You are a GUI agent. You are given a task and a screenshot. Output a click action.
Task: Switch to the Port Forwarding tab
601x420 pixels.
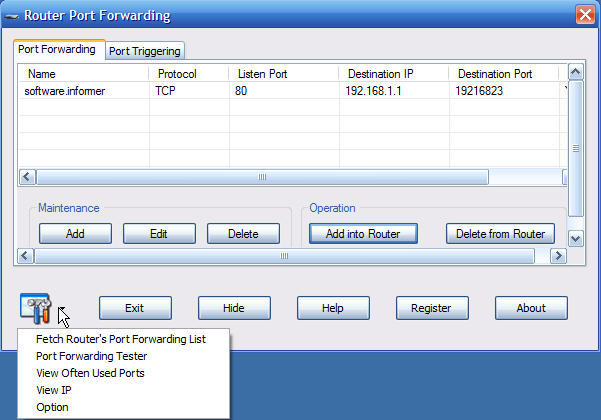[x=57, y=49]
